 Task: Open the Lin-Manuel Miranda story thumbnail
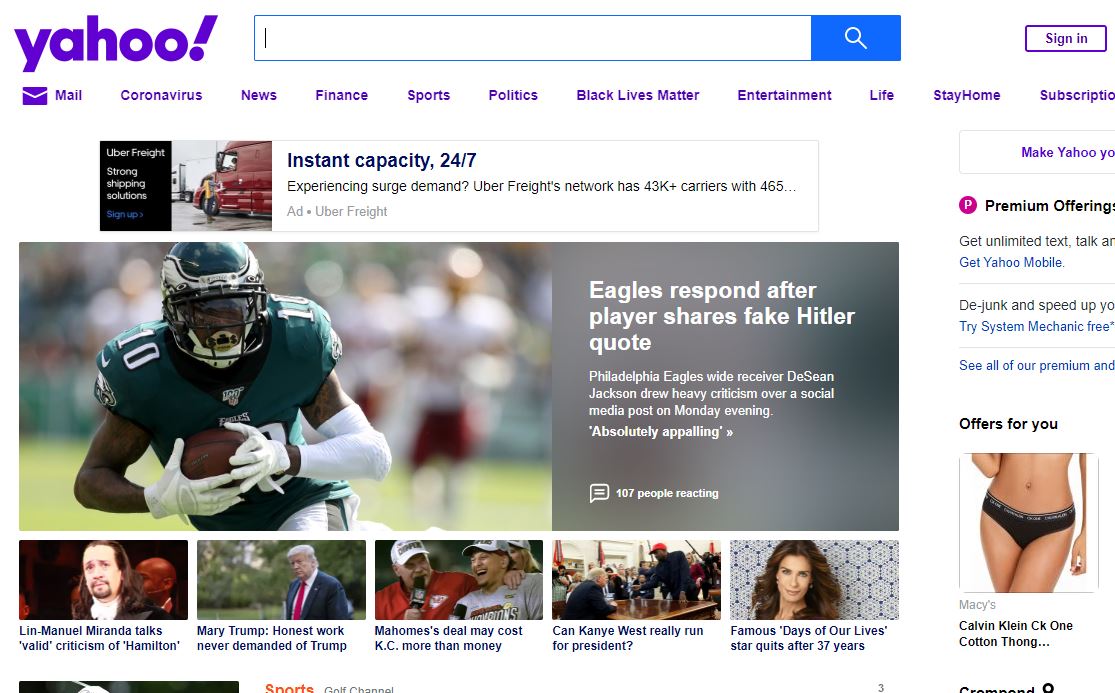(x=104, y=580)
